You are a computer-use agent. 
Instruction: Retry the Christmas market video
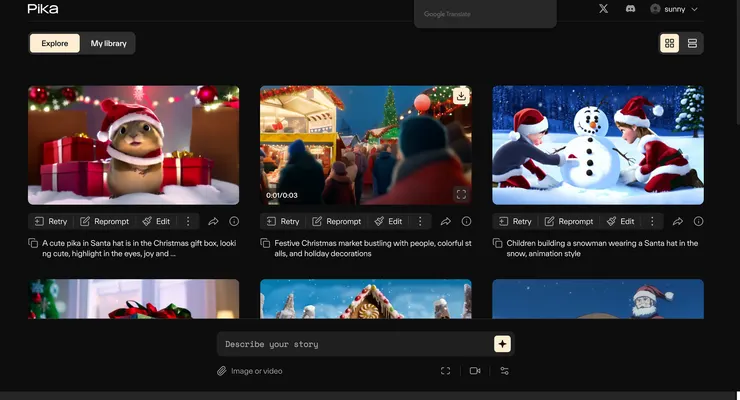click(x=283, y=221)
